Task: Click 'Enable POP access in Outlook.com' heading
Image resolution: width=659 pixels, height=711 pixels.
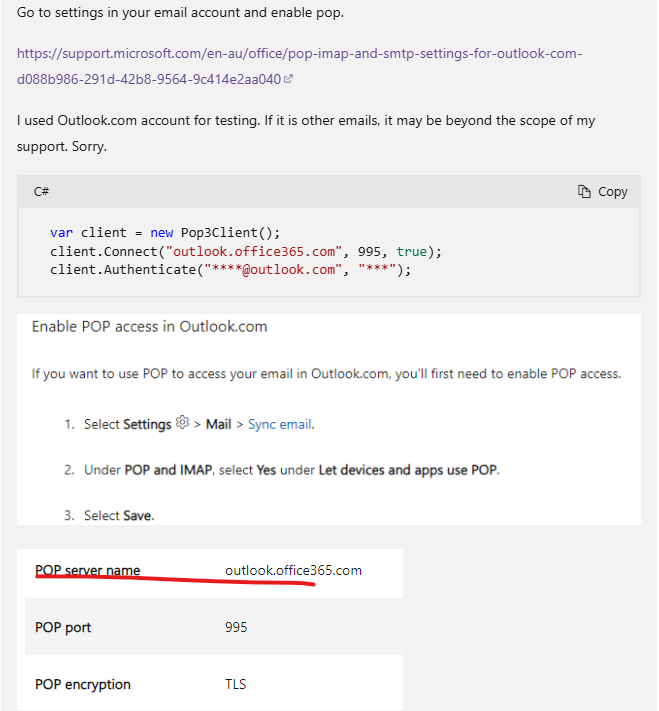Action: [150, 326]
